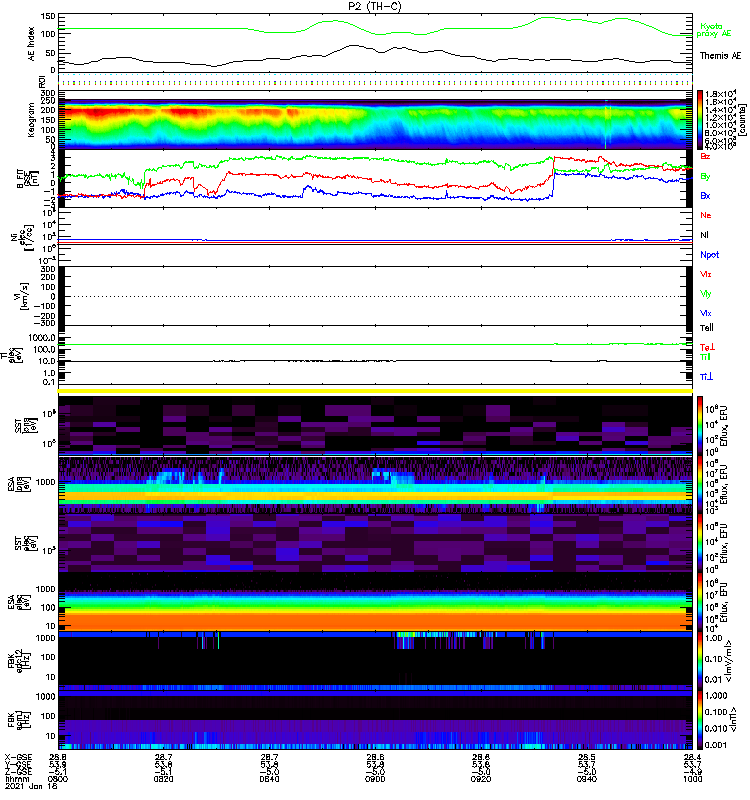Click the Keogram axis label
This screenshot has width=750, height=800.
tap(32, 119)
